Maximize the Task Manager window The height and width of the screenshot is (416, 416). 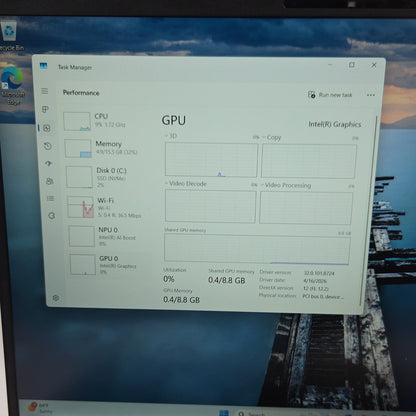pos(351,65)
